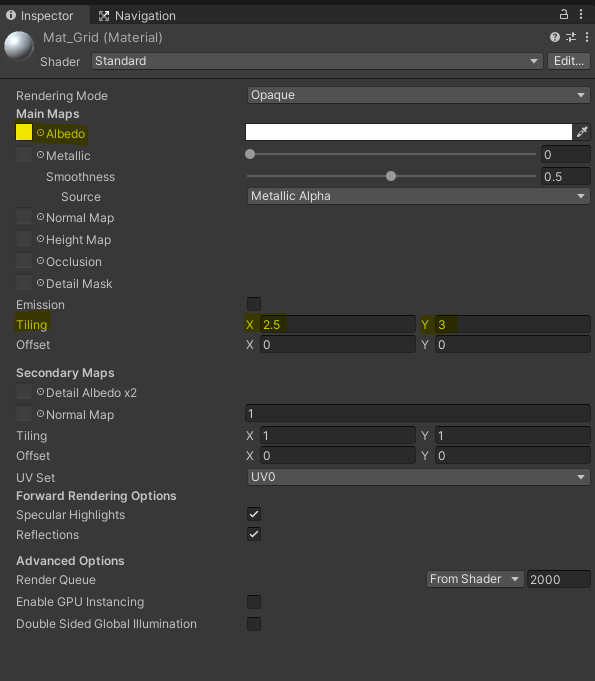Click the Detail Albedo x2 texture slot
595x681 pixels.
coord(24,392)
